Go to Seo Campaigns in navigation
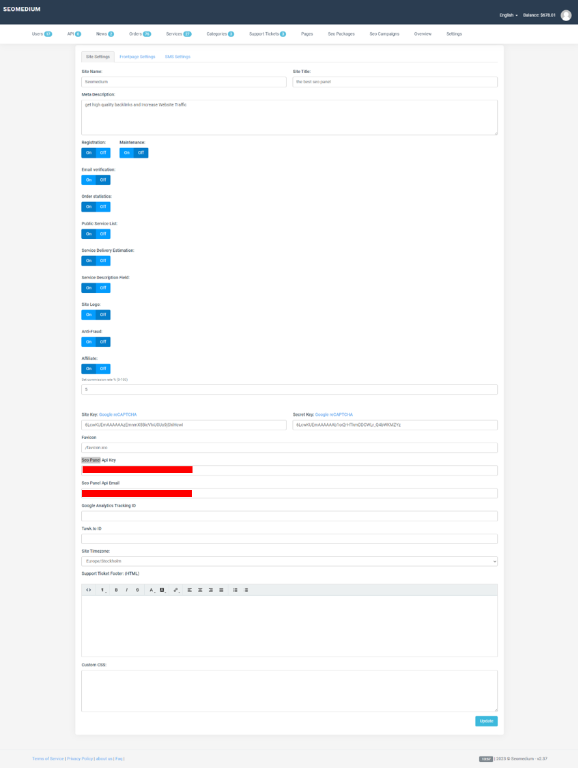 [385, 34]
